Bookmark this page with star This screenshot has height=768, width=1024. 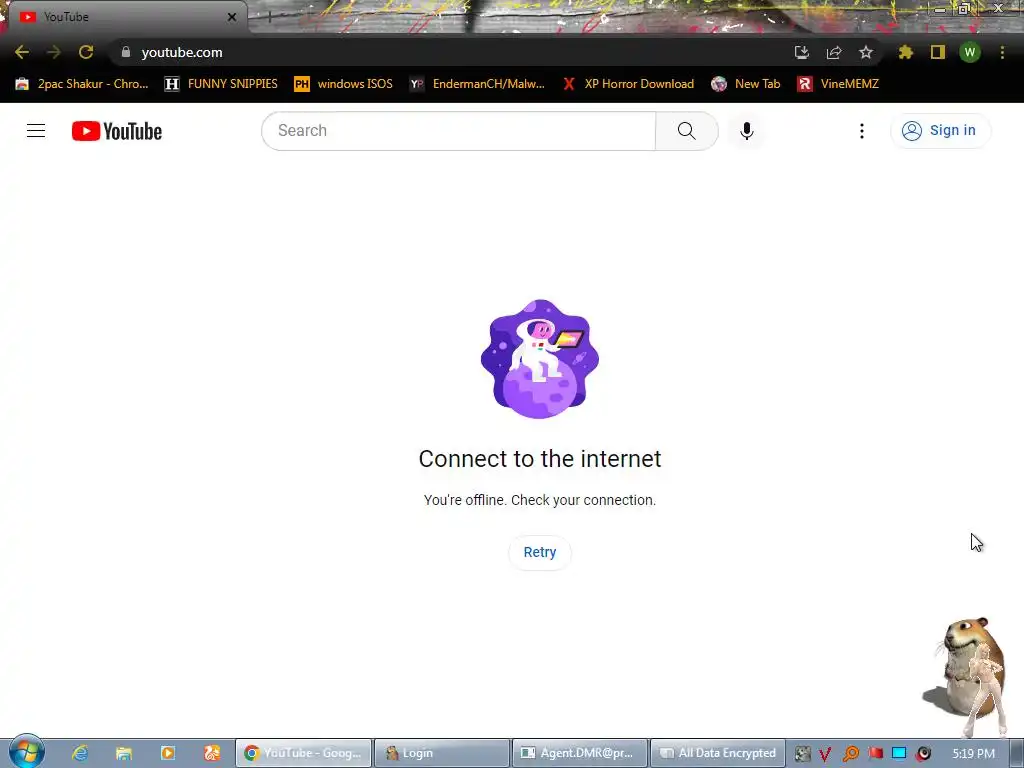point(866,52)
